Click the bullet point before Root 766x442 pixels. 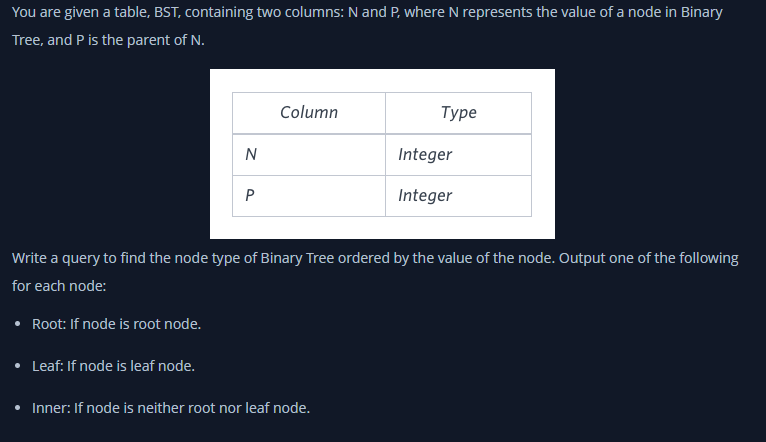click(x=18, y=324)
